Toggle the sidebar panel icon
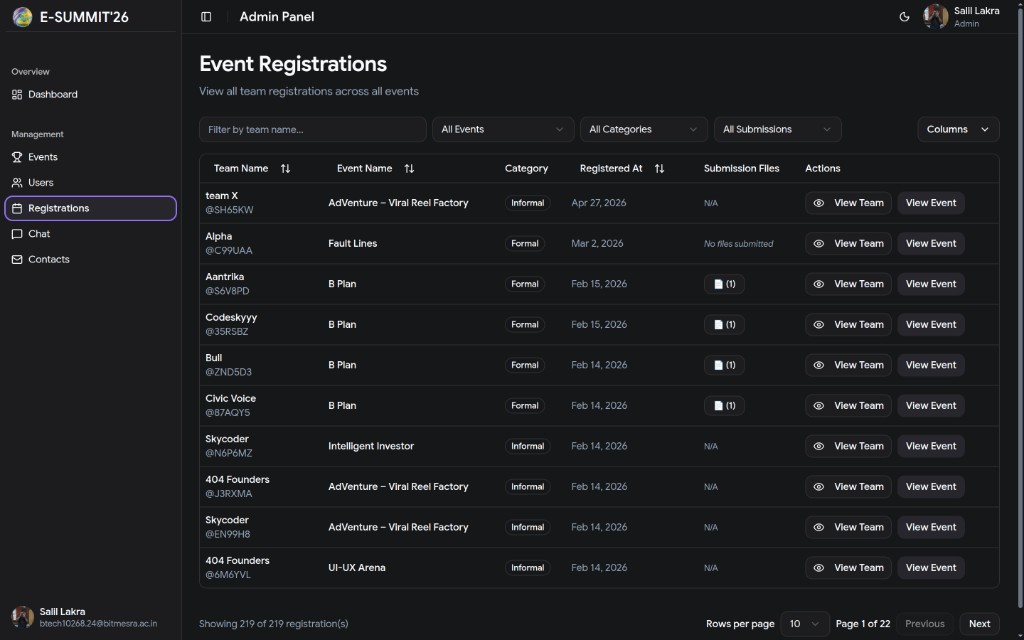 pyautogui.click(x=206, y=17)
